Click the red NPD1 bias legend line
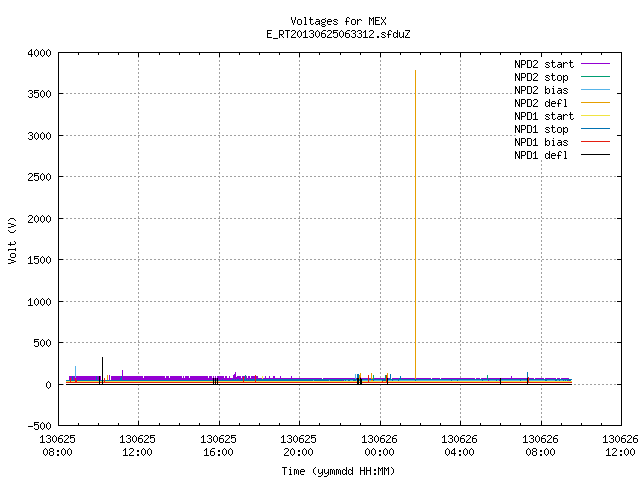640x480 pixels. 595,142
